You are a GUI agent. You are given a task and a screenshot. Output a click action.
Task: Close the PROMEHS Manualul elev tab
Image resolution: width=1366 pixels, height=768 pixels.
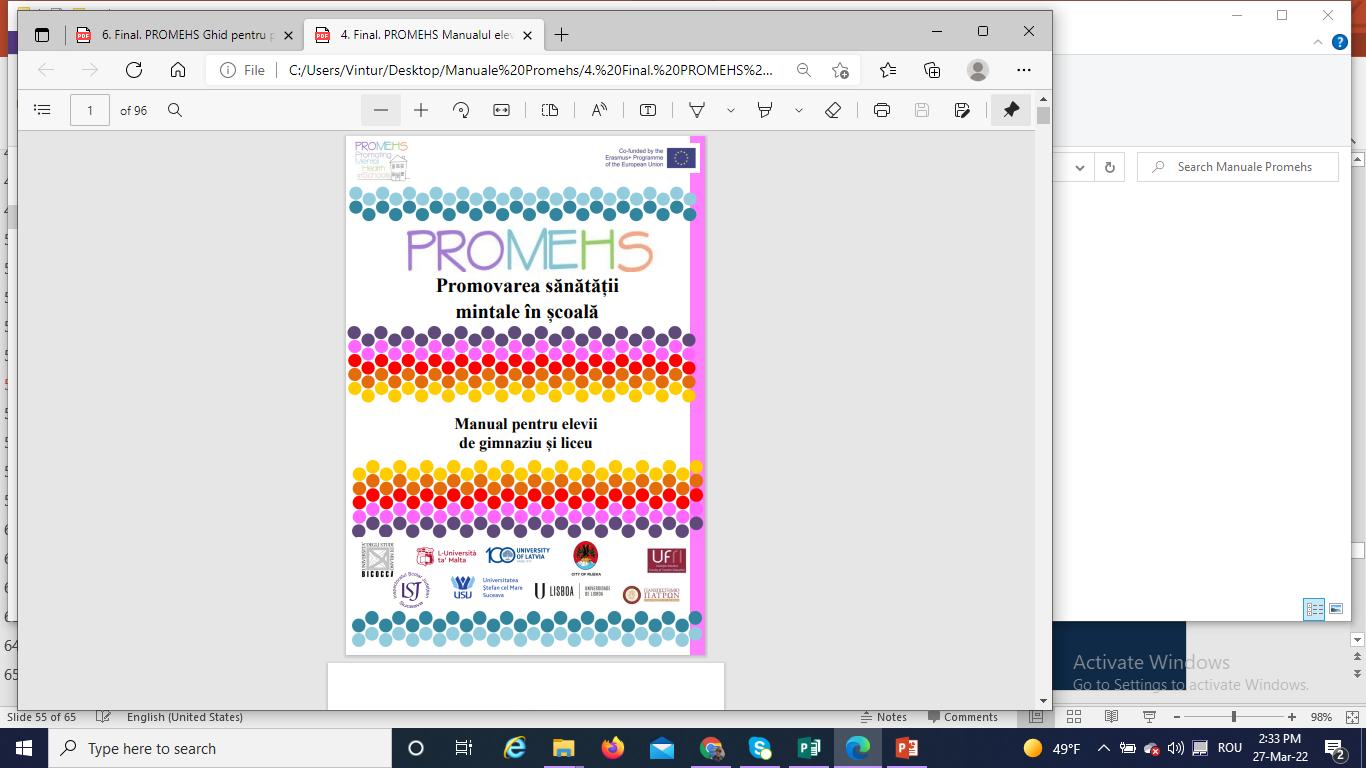(528, 35)
